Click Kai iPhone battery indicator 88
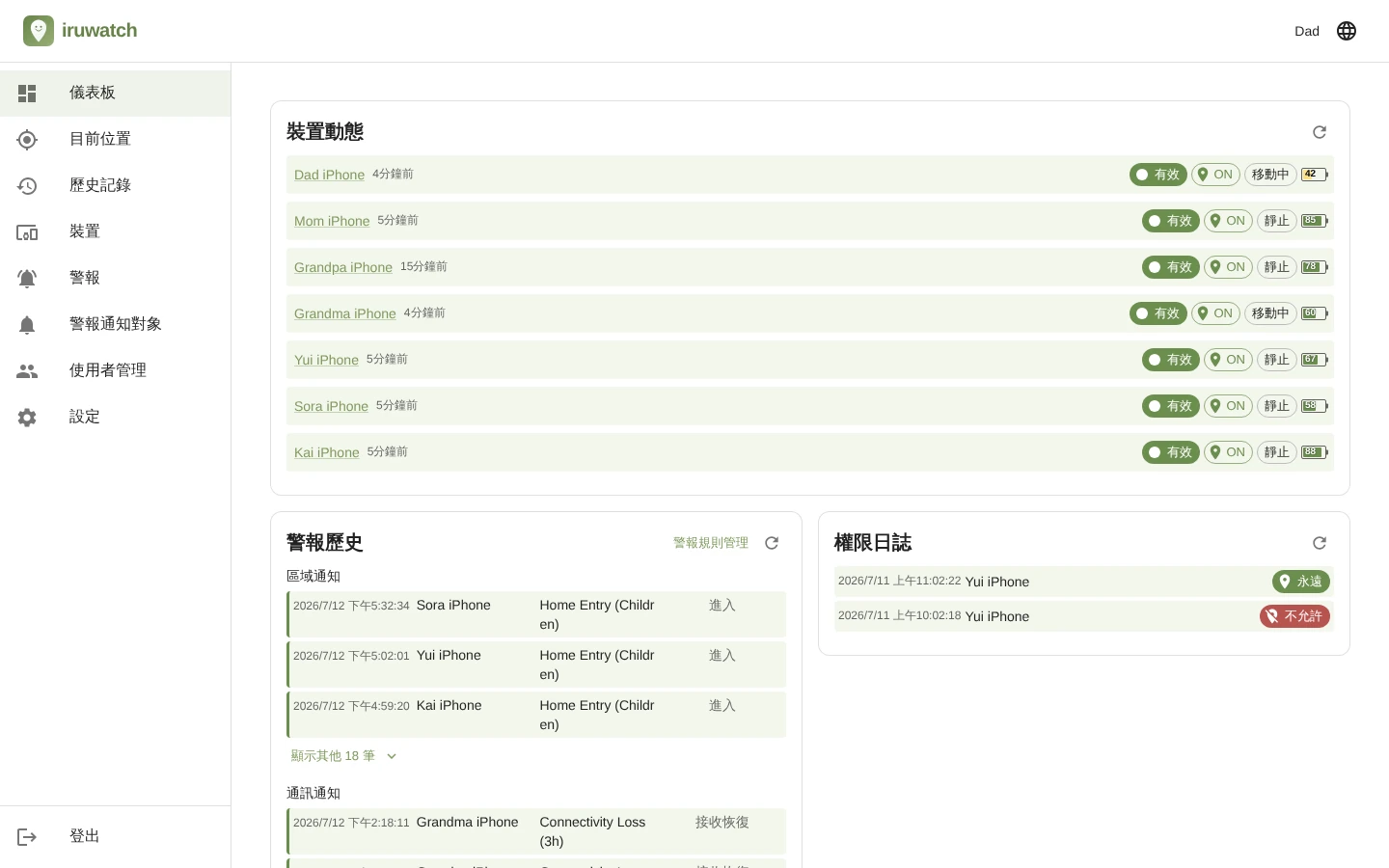This screenshot has width=1389, height=868. (1315, 452)
